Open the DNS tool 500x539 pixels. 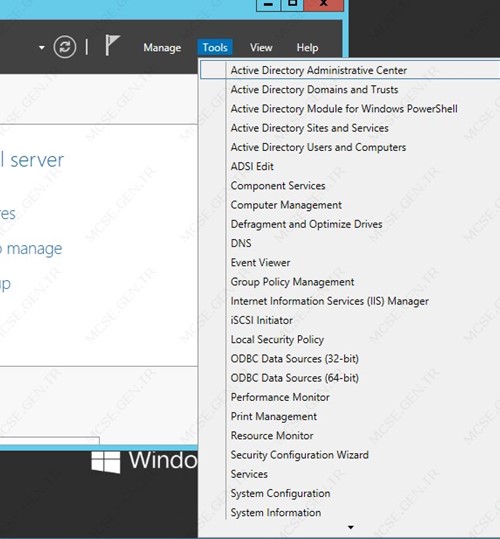tap(241, 243)
